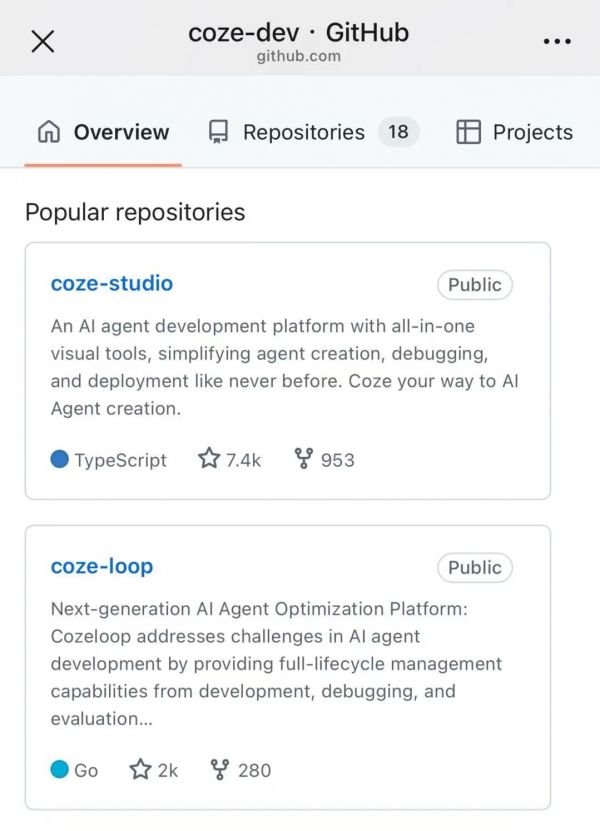Click the repository book icon in the tab bar
Screen dimensions: 600x831
pyautogui.click(x=218, y=132)
